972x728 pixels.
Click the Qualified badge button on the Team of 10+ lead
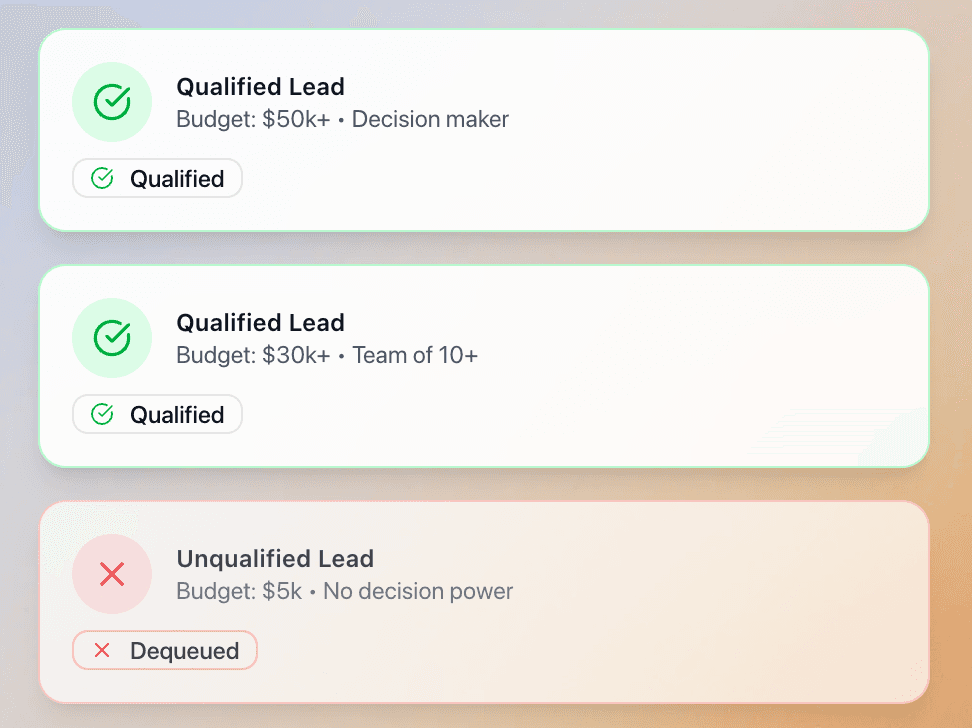point(156,413)
